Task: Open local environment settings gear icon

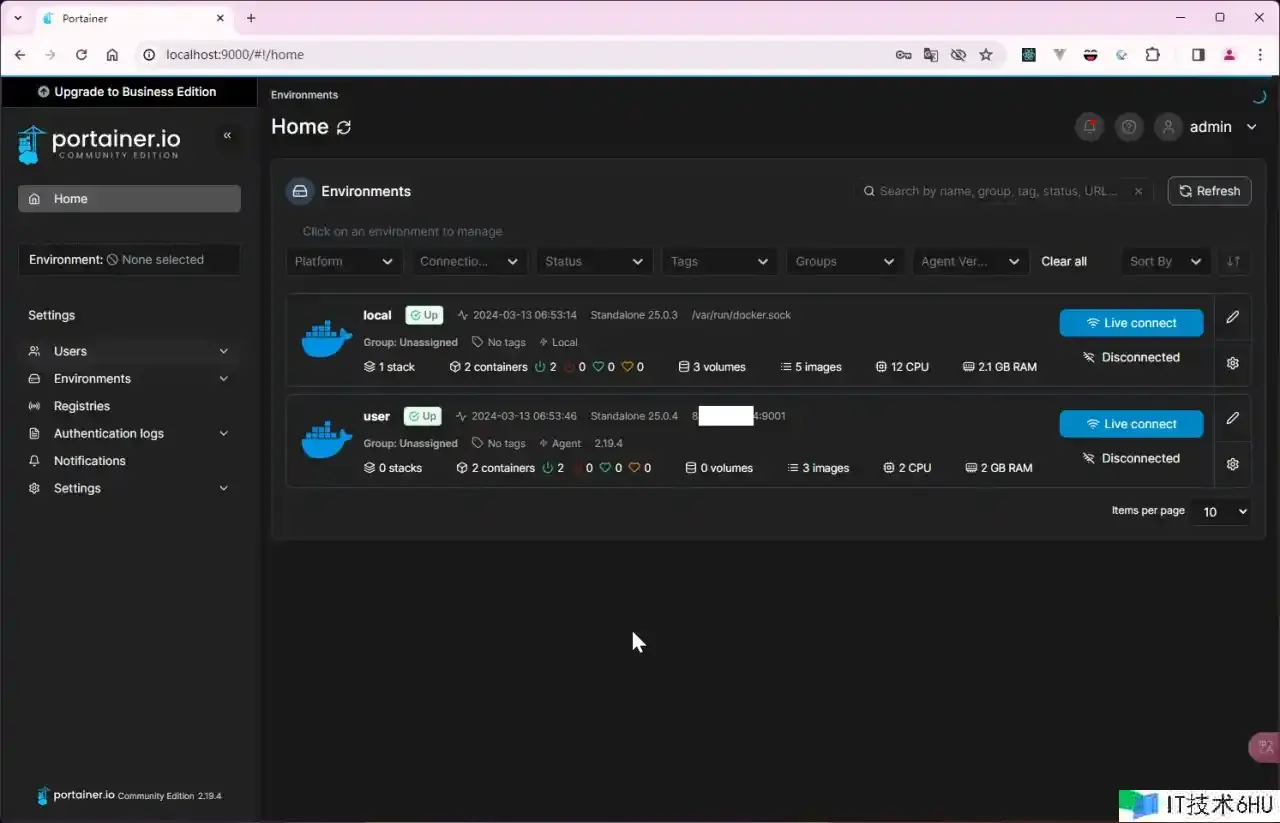Action: tap(1232, 363)
